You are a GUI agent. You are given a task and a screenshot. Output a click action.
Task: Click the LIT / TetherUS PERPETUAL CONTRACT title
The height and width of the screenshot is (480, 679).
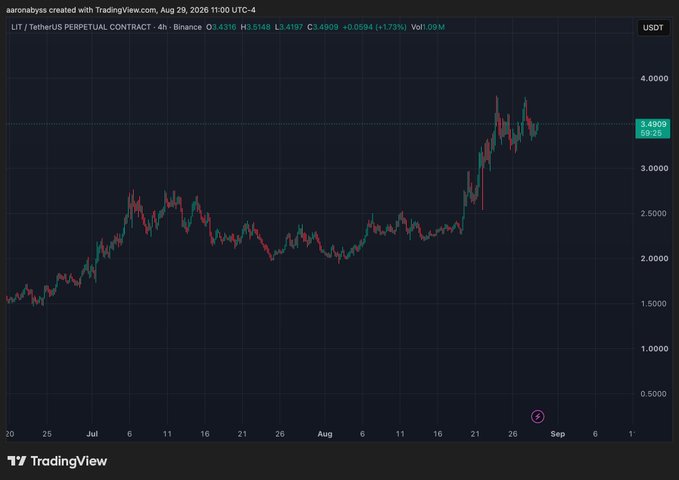81,27
